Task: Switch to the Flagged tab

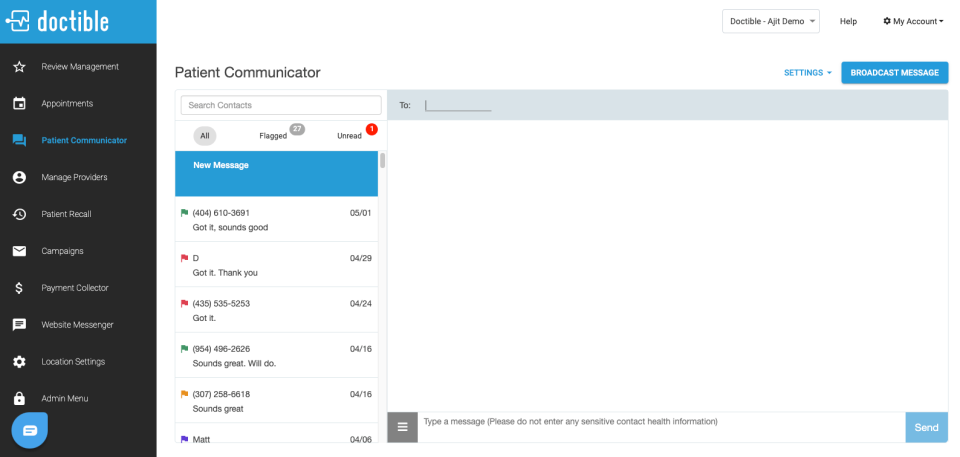Action: point(273,135)
